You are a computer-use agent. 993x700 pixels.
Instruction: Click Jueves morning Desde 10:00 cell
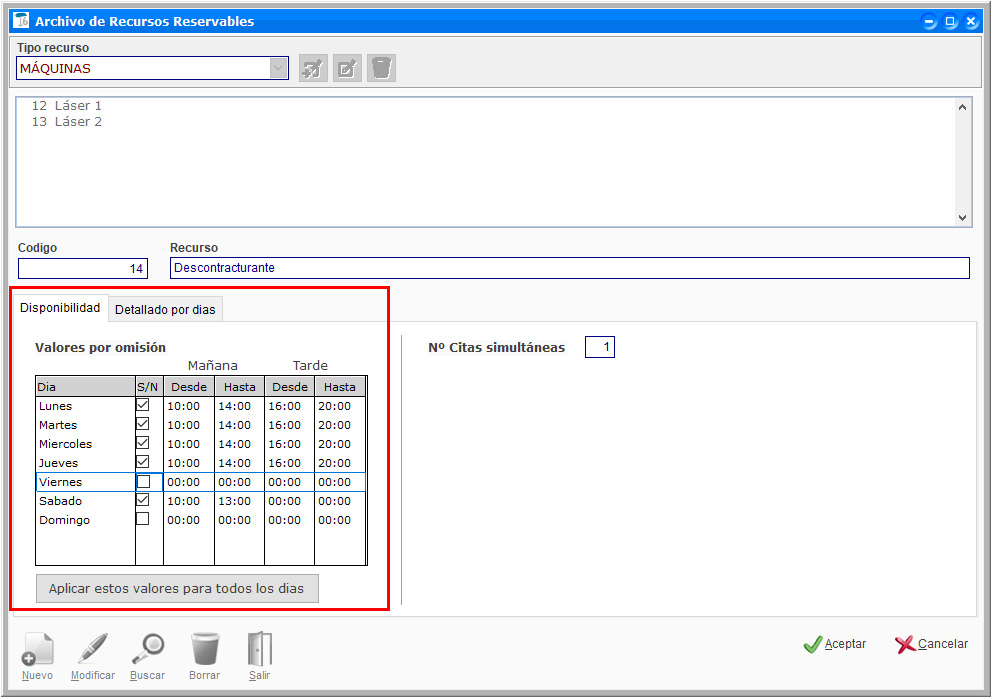189,463
